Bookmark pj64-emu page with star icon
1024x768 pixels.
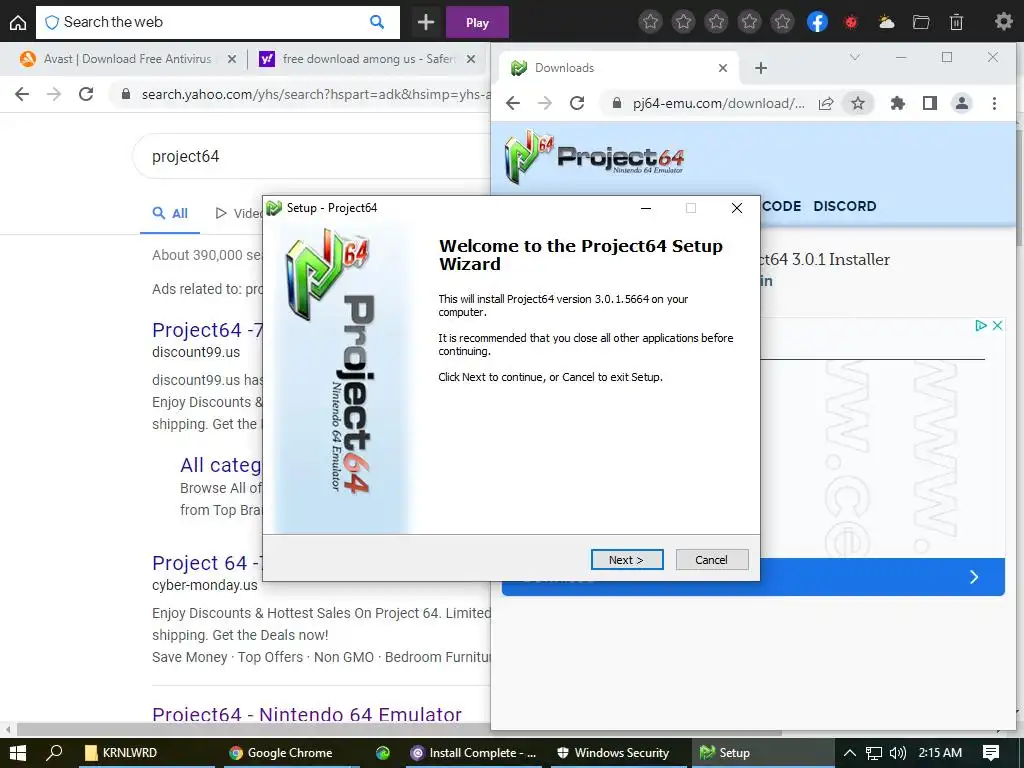point(857,103)
